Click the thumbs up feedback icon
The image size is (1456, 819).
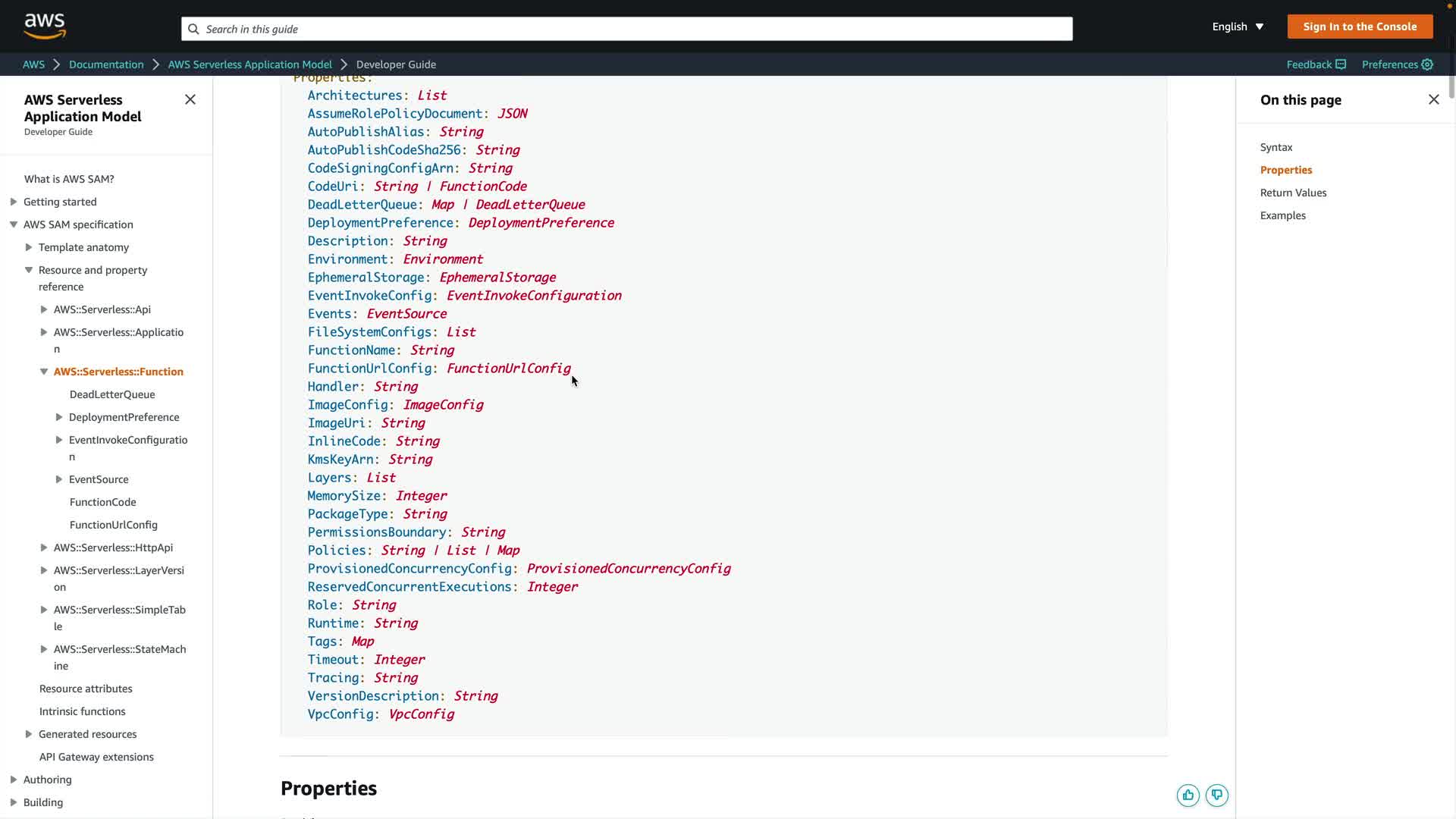pos(1188,795)
